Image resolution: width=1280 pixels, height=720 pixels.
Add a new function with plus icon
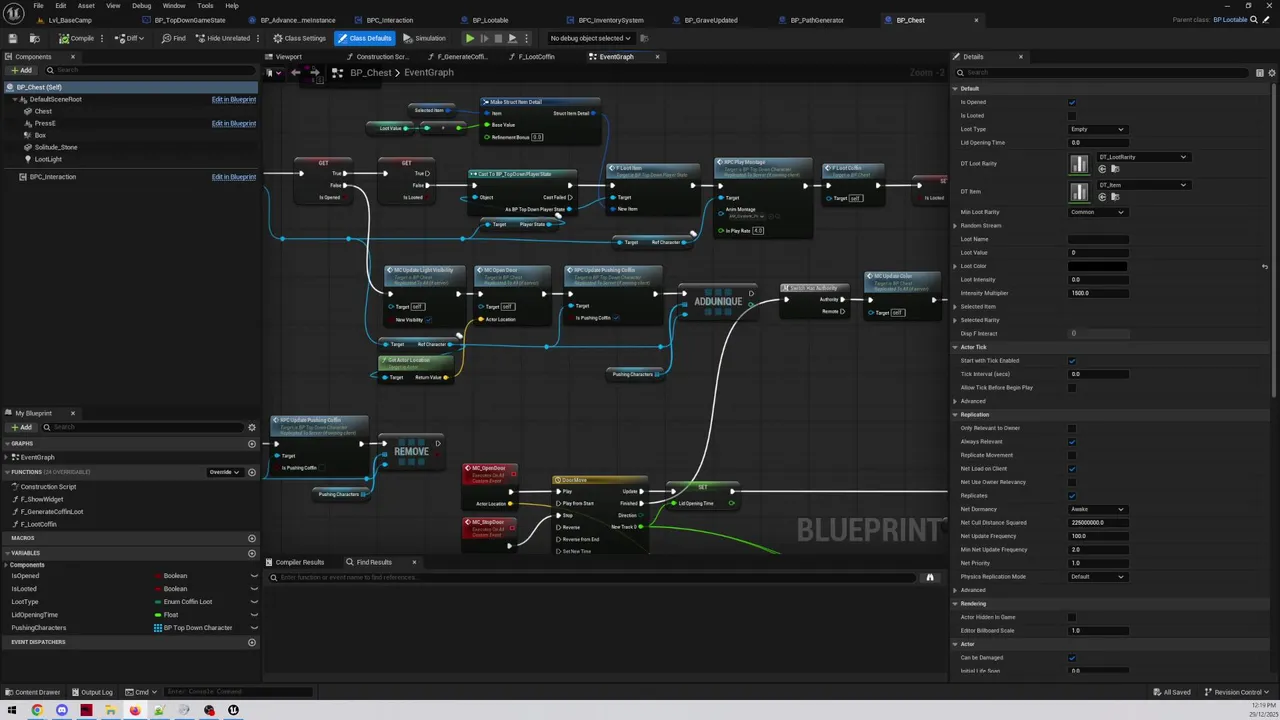251,472
